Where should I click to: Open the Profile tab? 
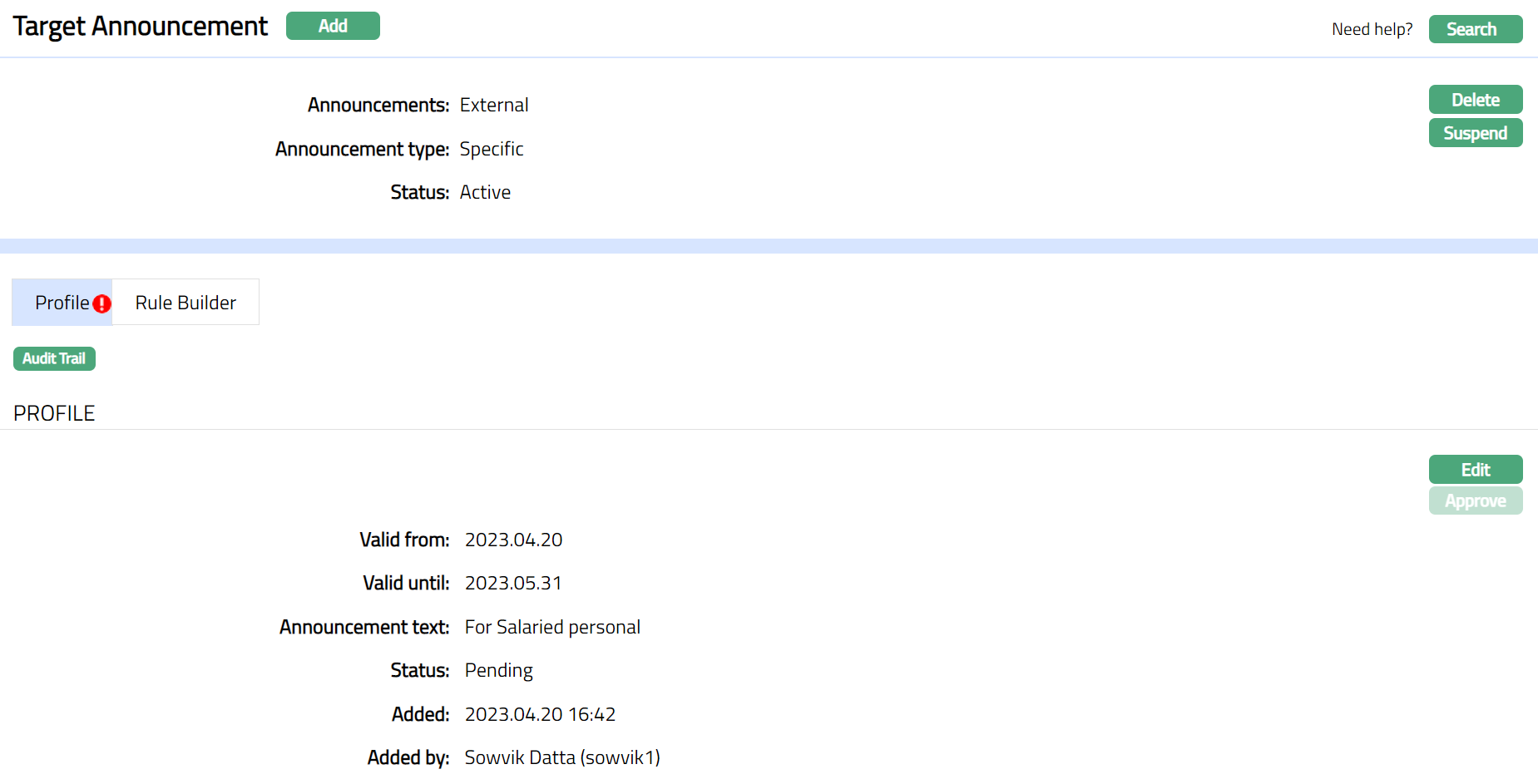[x=62, y=303]
